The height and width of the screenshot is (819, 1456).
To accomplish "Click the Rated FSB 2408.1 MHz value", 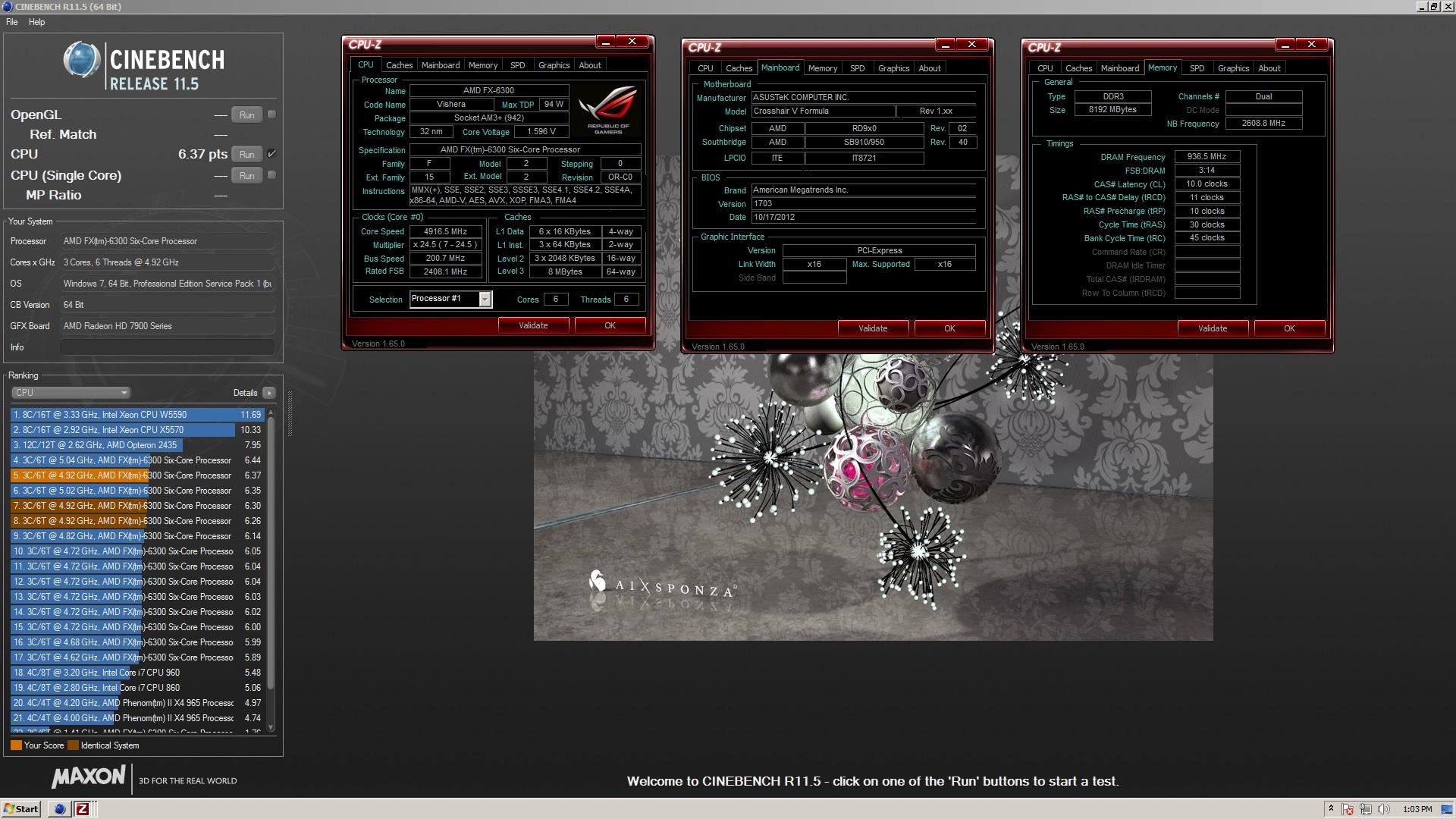I will pos(445,271).
